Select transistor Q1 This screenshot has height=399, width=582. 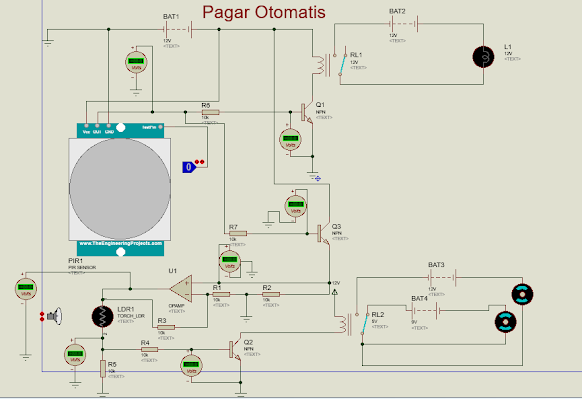tap(307, 112)
